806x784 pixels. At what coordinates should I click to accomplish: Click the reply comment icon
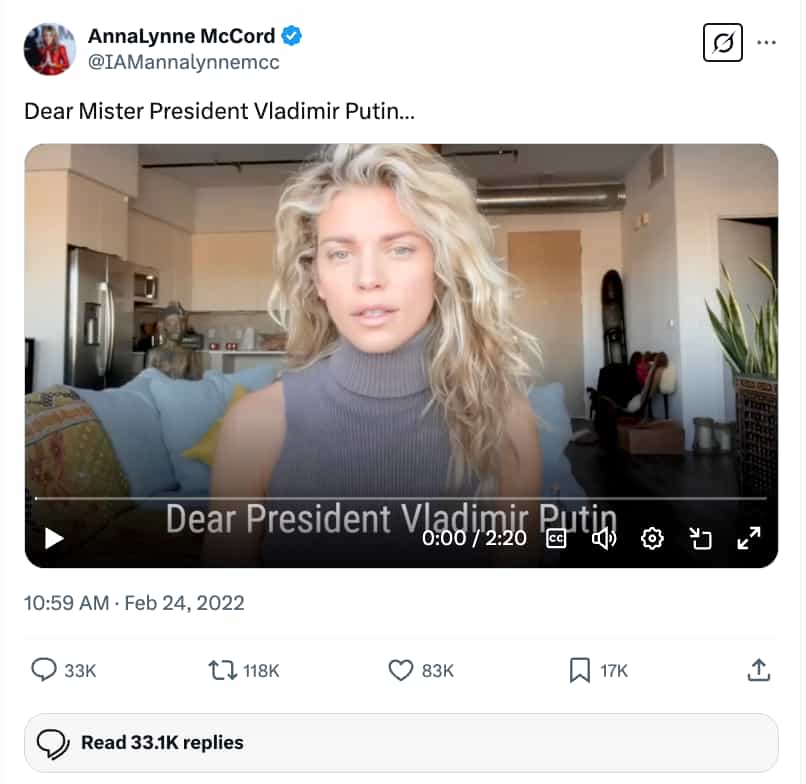[x=44, y=670]
